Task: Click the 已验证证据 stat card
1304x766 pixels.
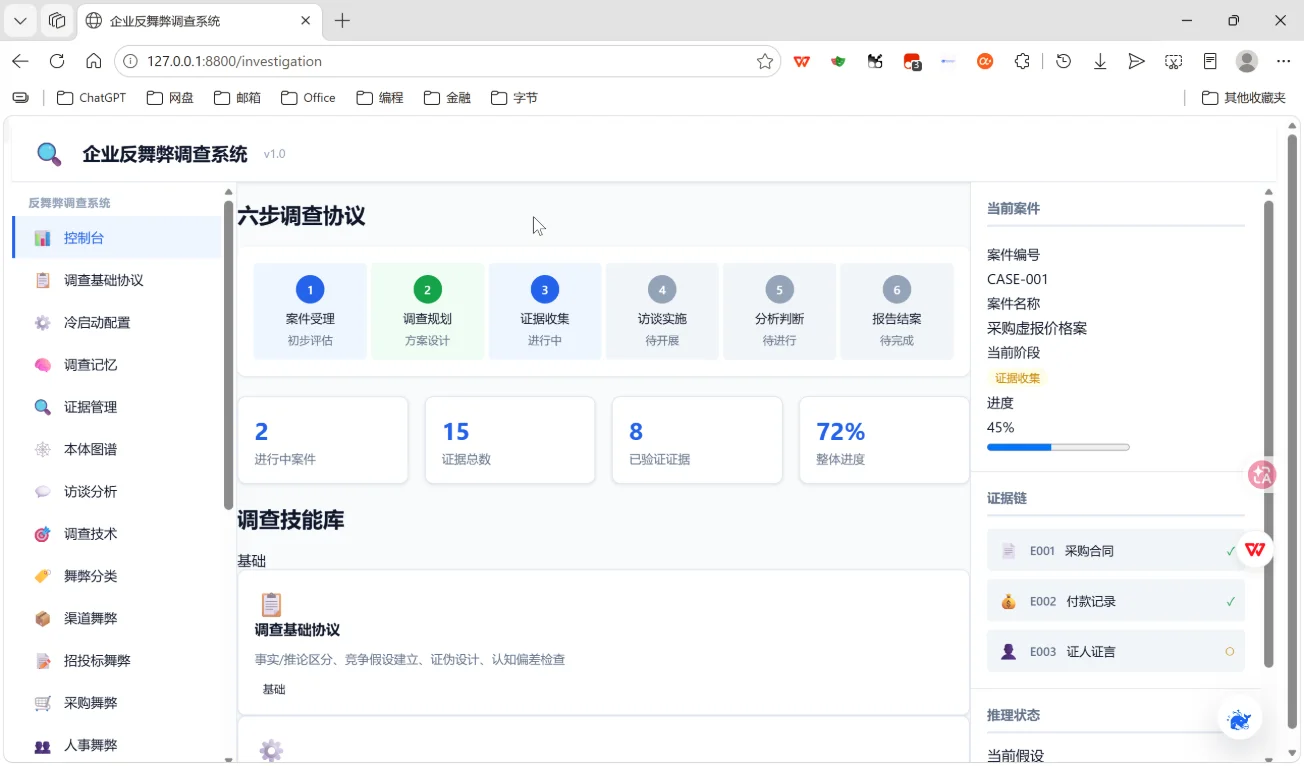Action: [x=697, y=440]
